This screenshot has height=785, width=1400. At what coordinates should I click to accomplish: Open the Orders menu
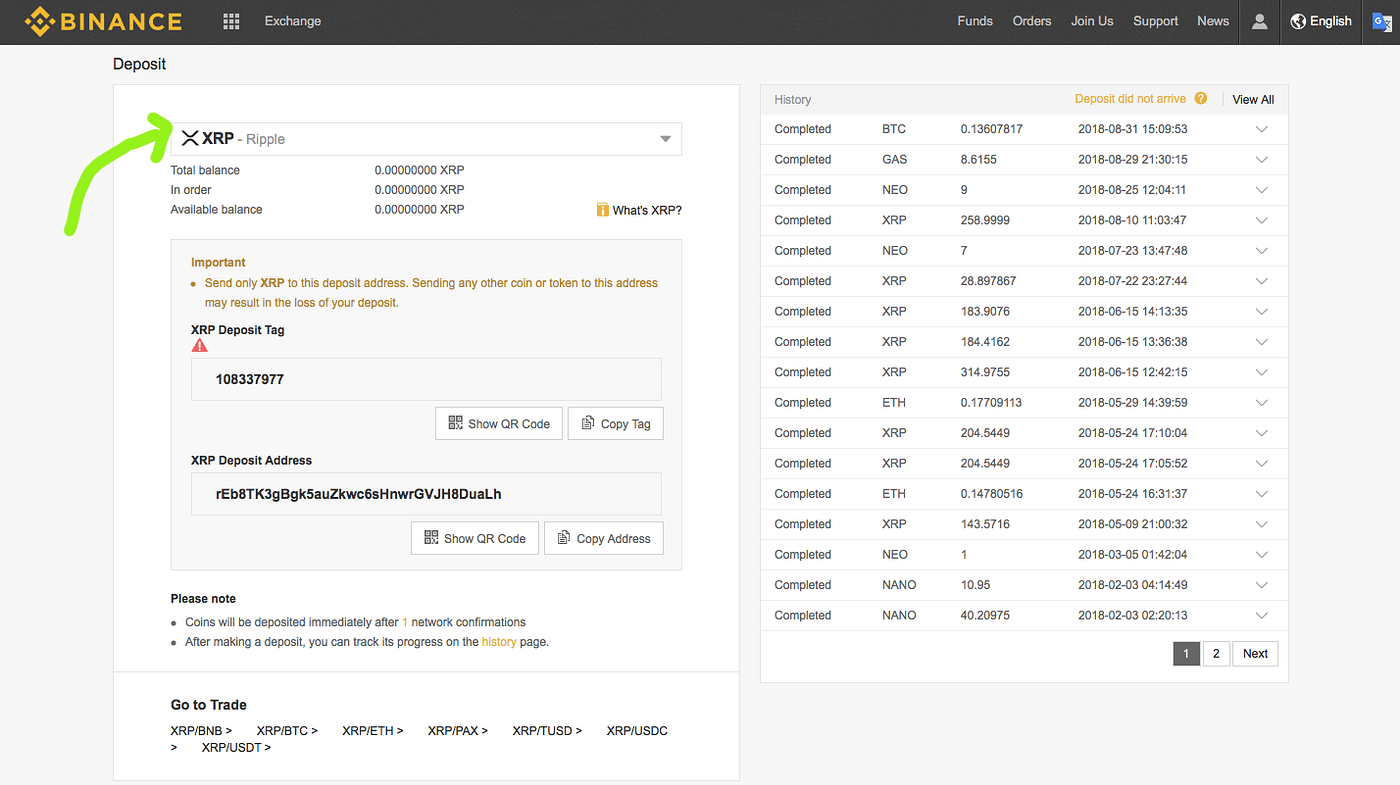coord(1032,21)
